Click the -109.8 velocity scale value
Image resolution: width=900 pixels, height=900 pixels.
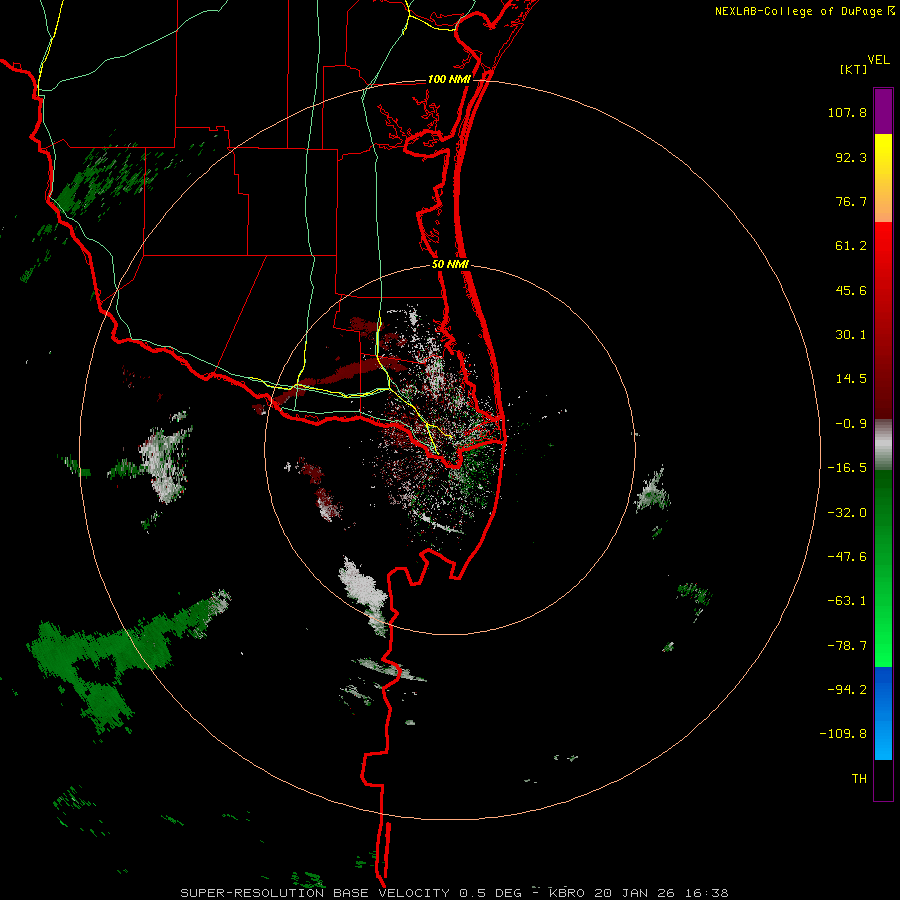click(x=843, y=734)
